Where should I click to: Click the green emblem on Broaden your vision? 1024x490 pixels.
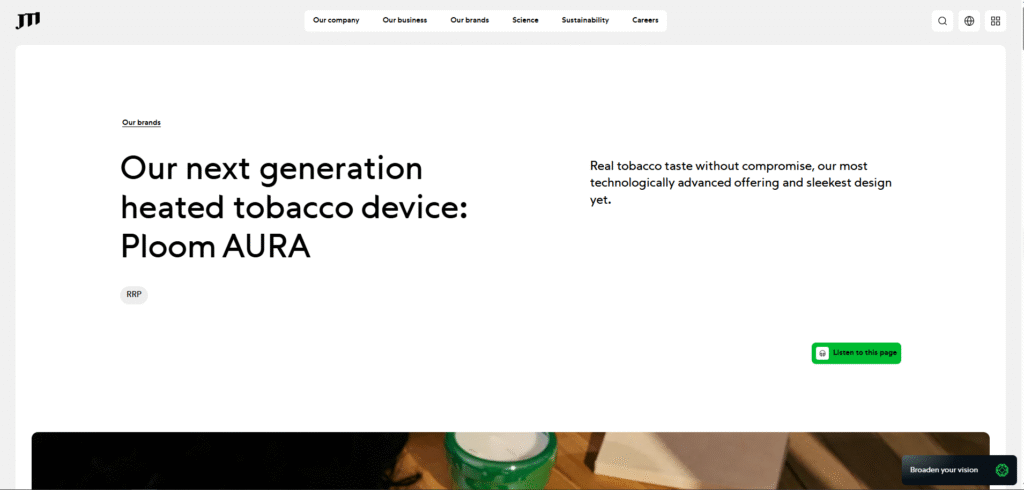click(1001, 470)
